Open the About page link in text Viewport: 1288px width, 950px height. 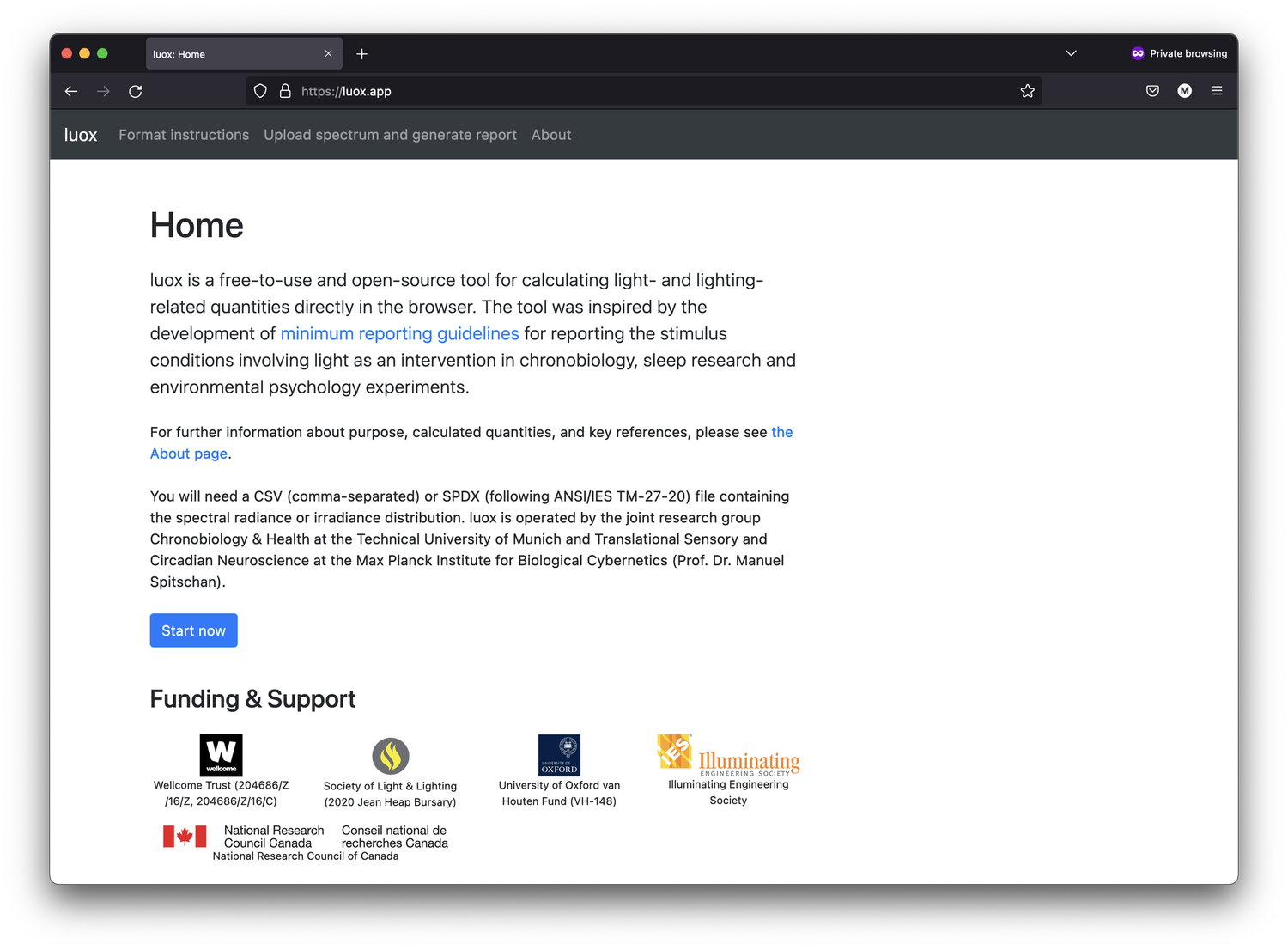(x=189, y=454)
